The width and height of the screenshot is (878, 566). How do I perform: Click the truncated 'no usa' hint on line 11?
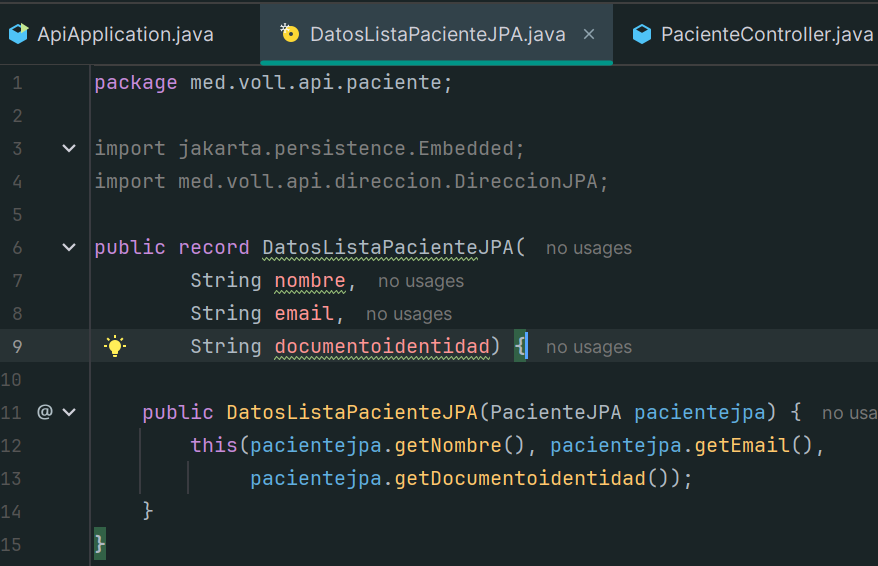pos(849,413)
